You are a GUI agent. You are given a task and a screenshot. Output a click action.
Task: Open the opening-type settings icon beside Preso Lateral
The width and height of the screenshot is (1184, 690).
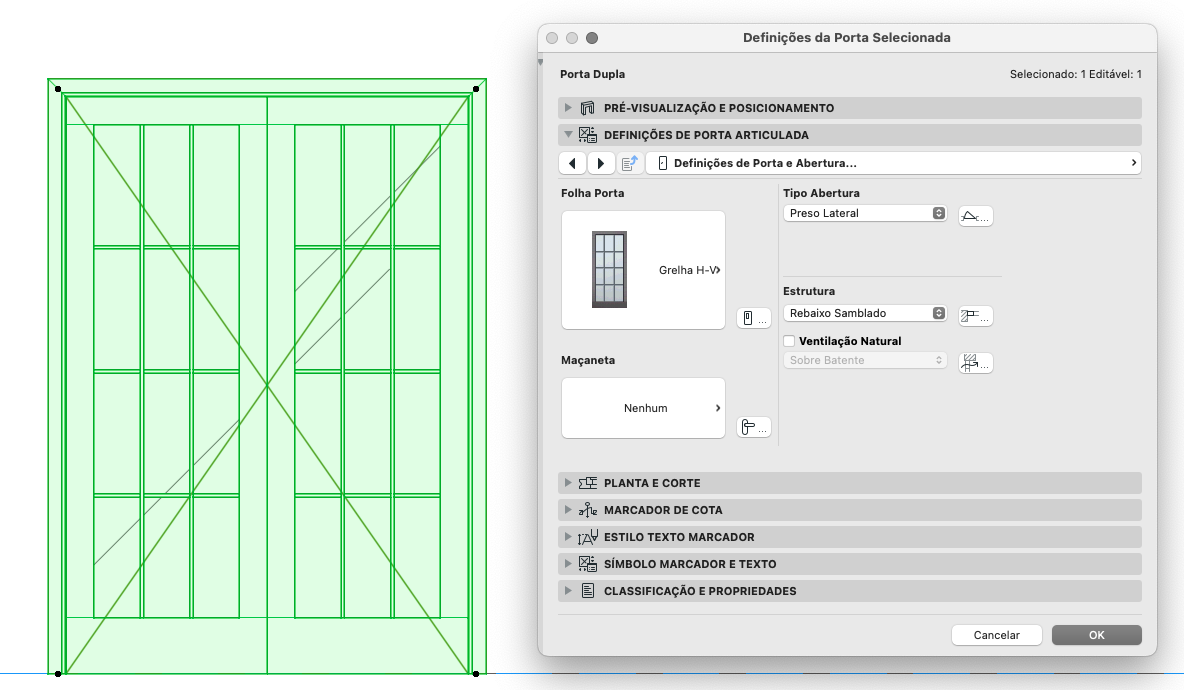(x=976, y=216)
